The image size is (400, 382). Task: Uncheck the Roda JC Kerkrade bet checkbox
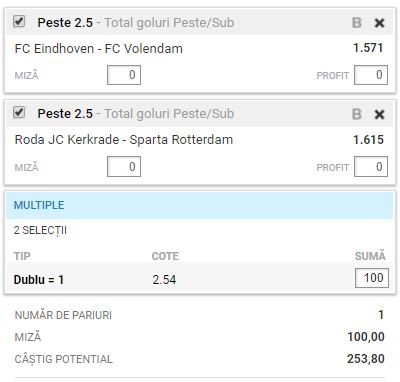19,112
